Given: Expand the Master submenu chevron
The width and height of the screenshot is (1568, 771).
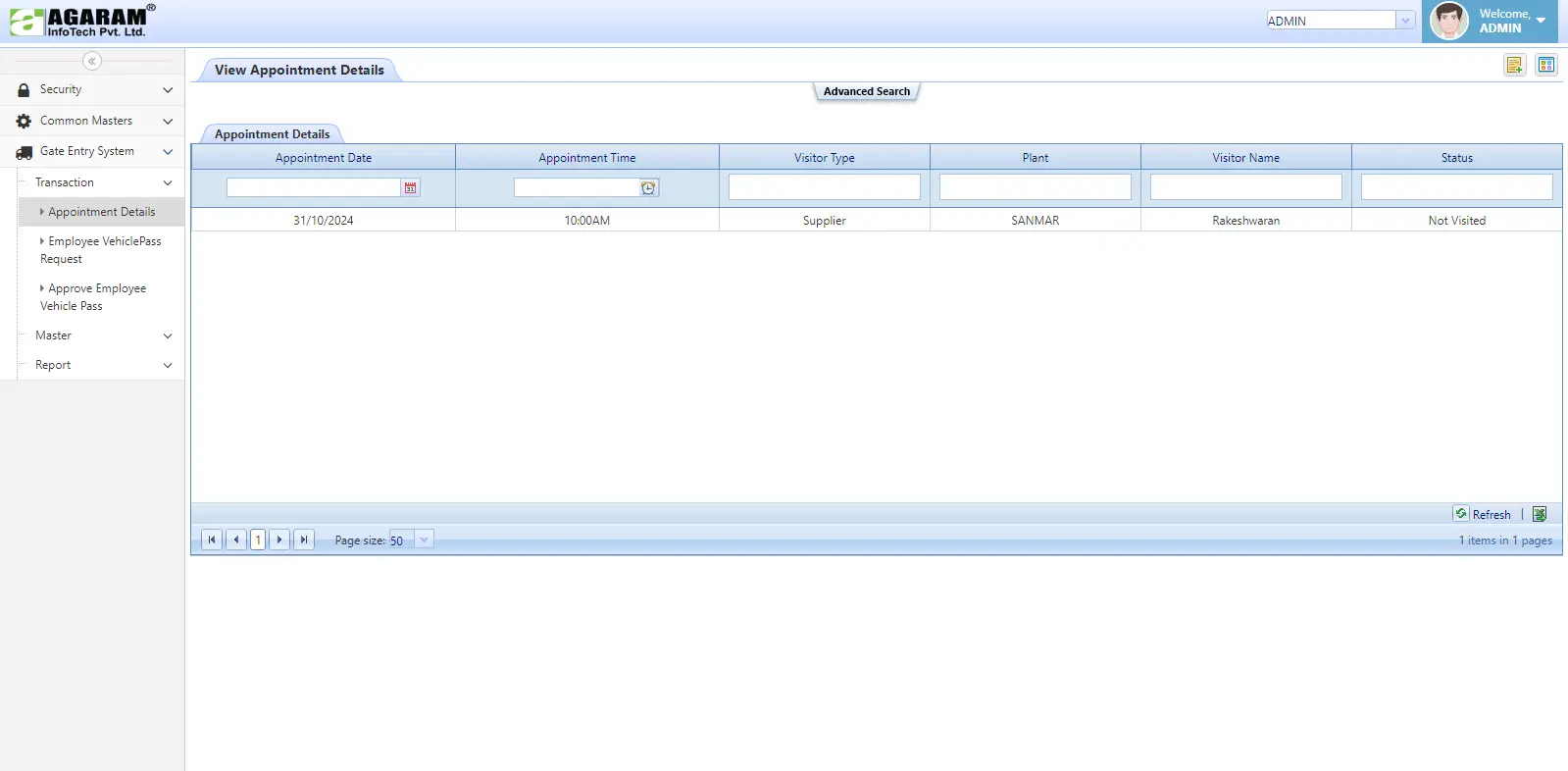Looking at the screenshot, I should (168, 336).
